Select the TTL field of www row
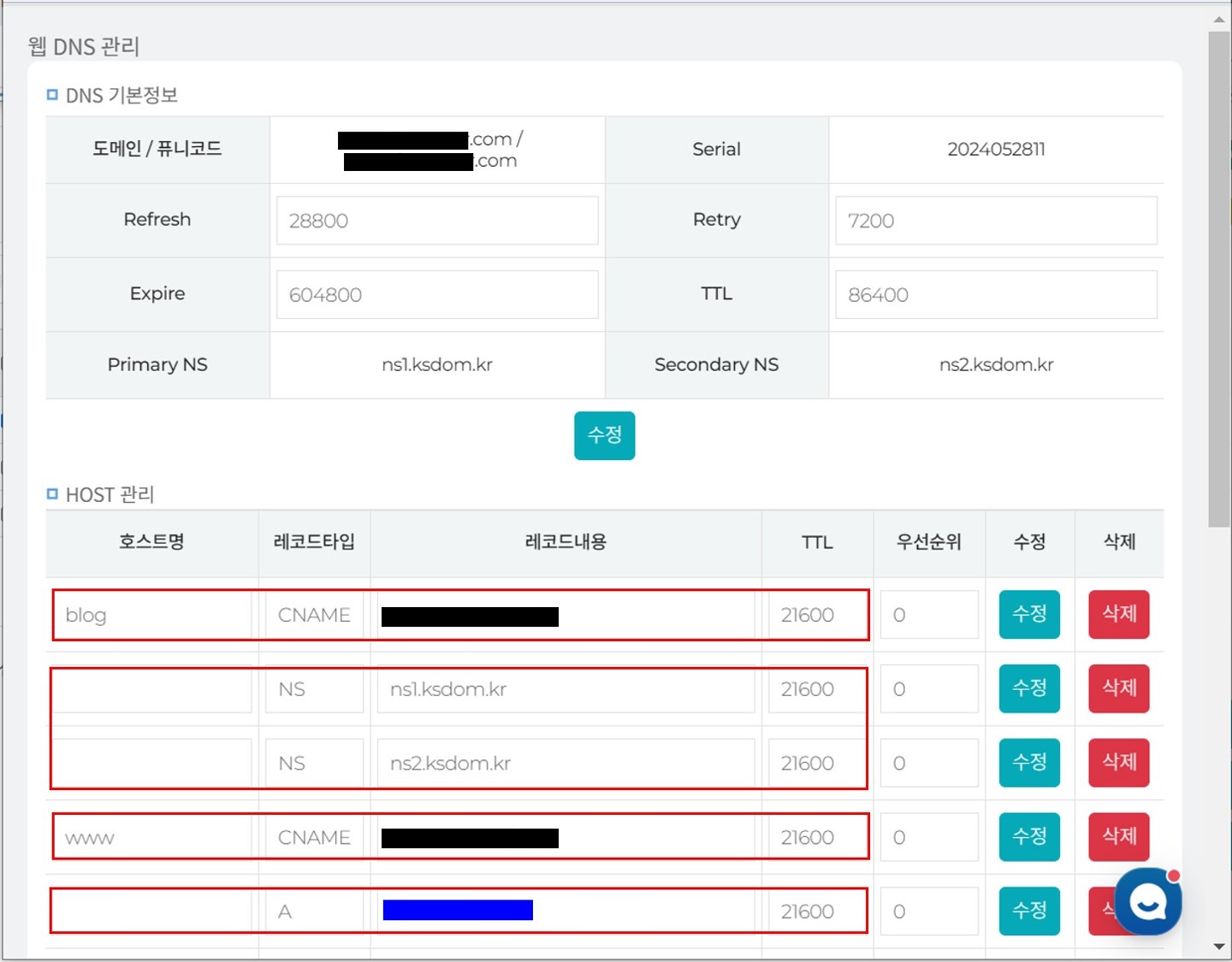Screen dimensions: 1232x962 pyautogui.click(x=816, y=837)
